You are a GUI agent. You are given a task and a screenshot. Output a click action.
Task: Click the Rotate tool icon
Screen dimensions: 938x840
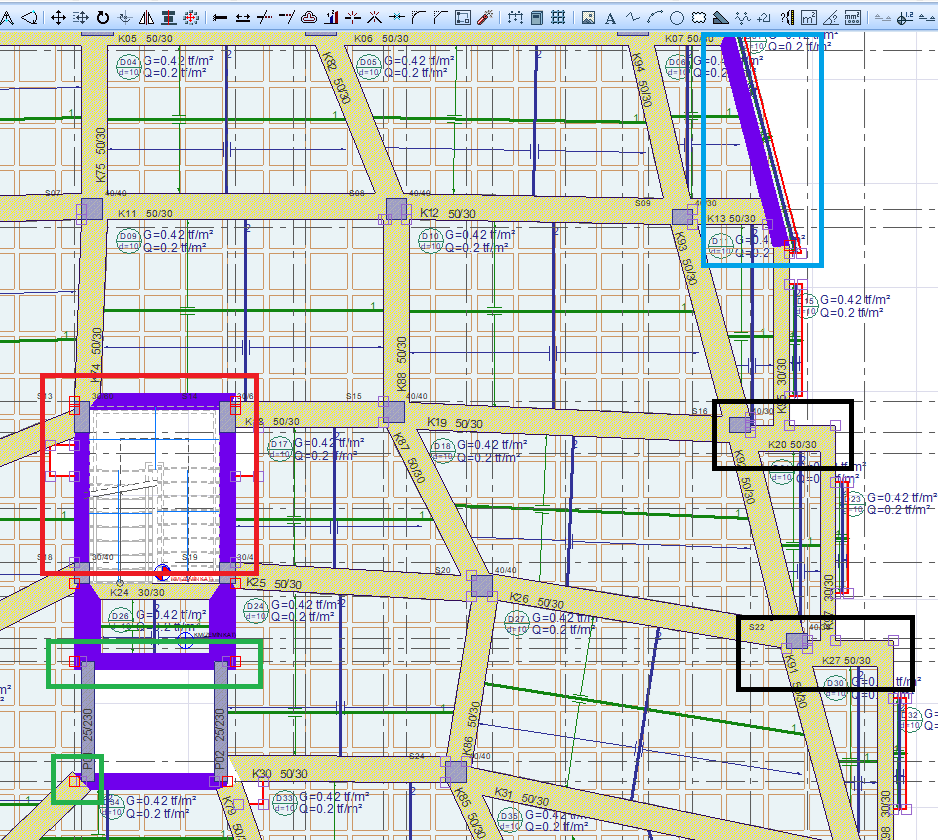tap(103, 17)
